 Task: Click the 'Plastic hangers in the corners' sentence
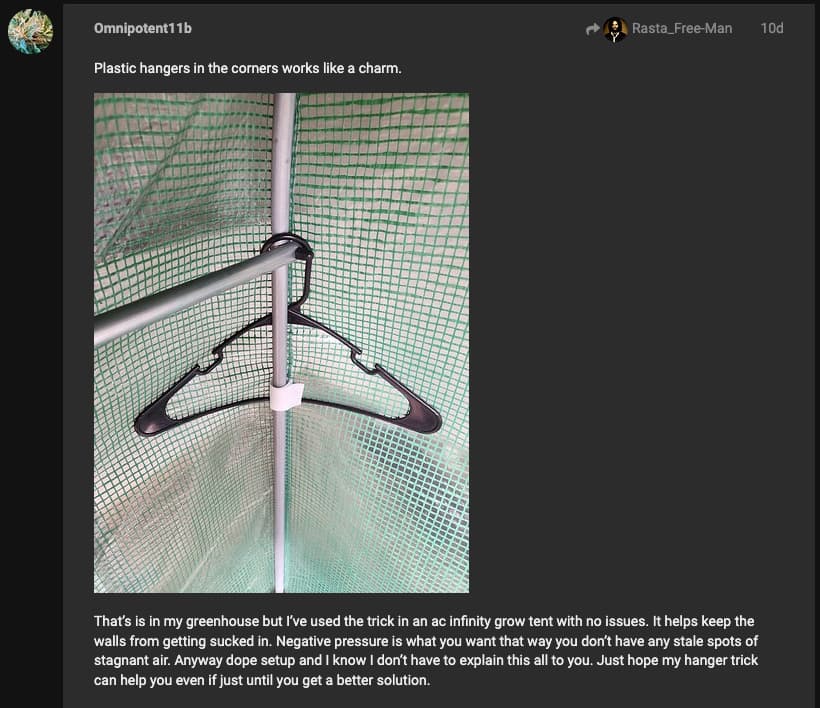tap(248, 68)
